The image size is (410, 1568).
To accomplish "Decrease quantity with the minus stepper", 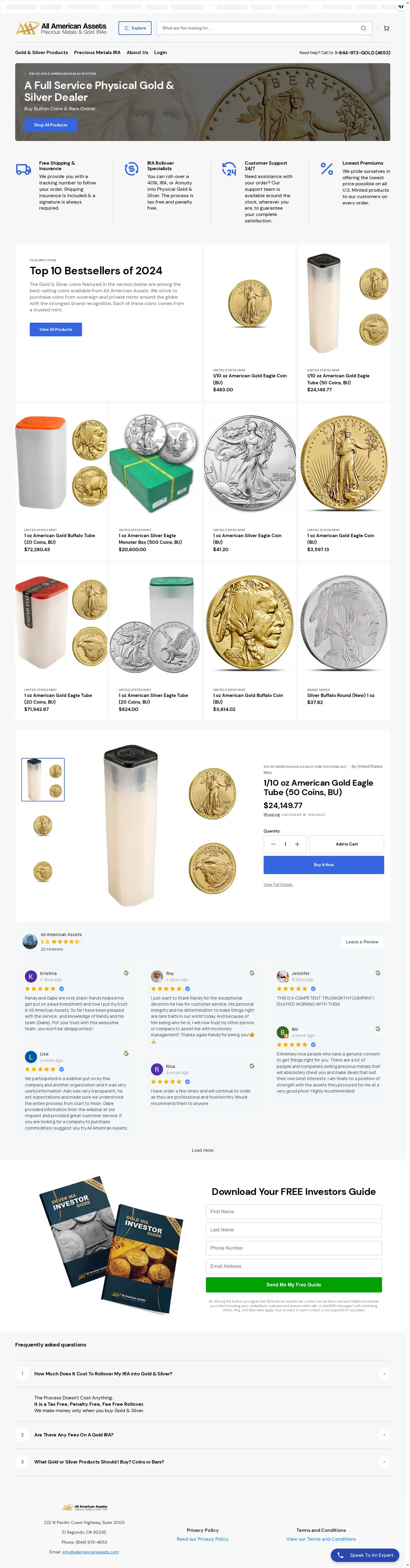I will (273, 844).
